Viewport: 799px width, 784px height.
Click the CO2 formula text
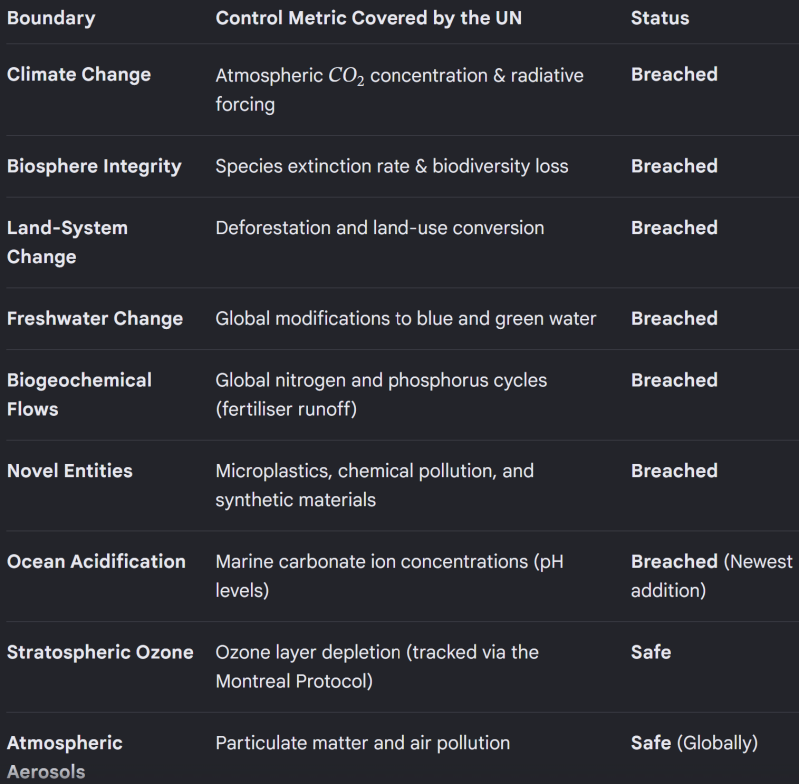[x=346, y=76]
